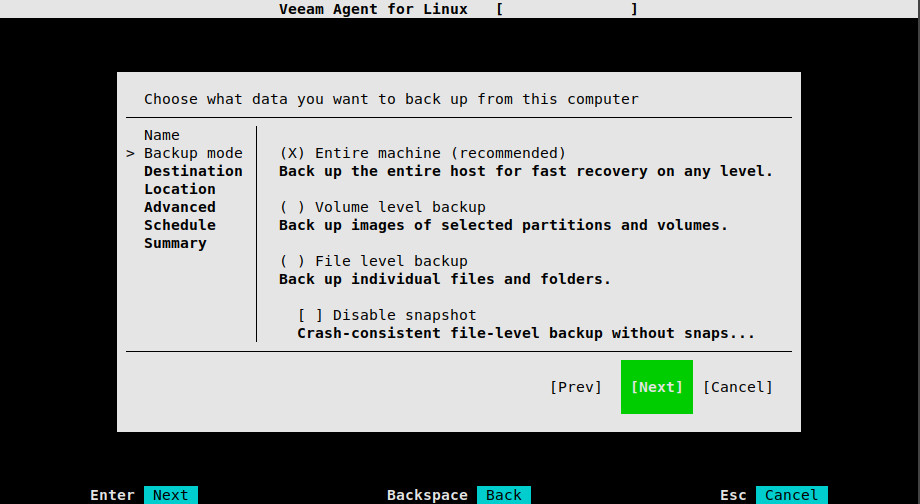Click the [Next] button
Viewport: 920px width, 504px height.
click(657, 387)
